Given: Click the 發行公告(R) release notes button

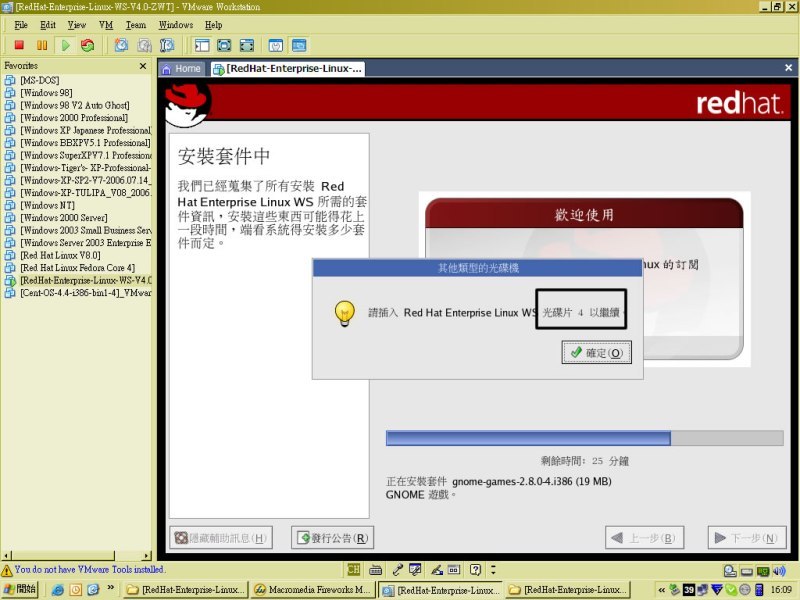Looking at the screenshot, I should [x=333, y=538].
